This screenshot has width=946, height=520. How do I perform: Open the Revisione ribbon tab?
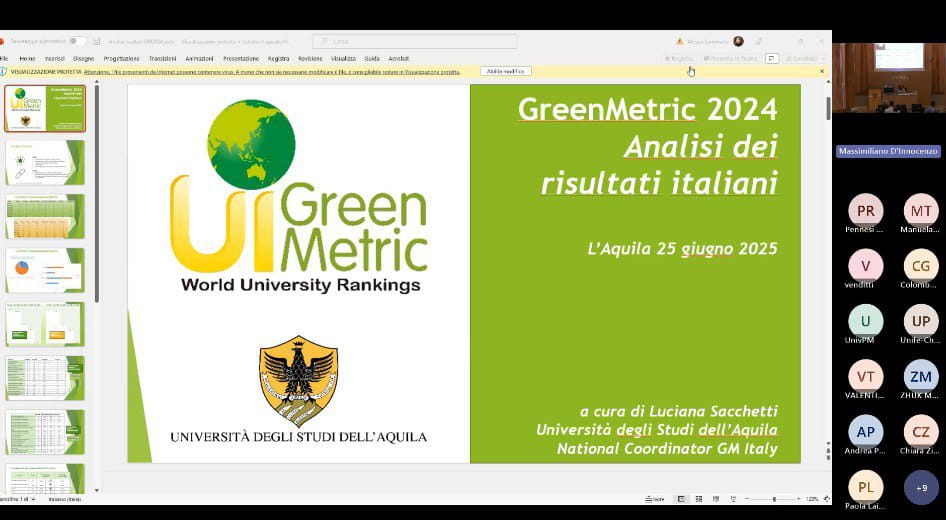(310, 59)
